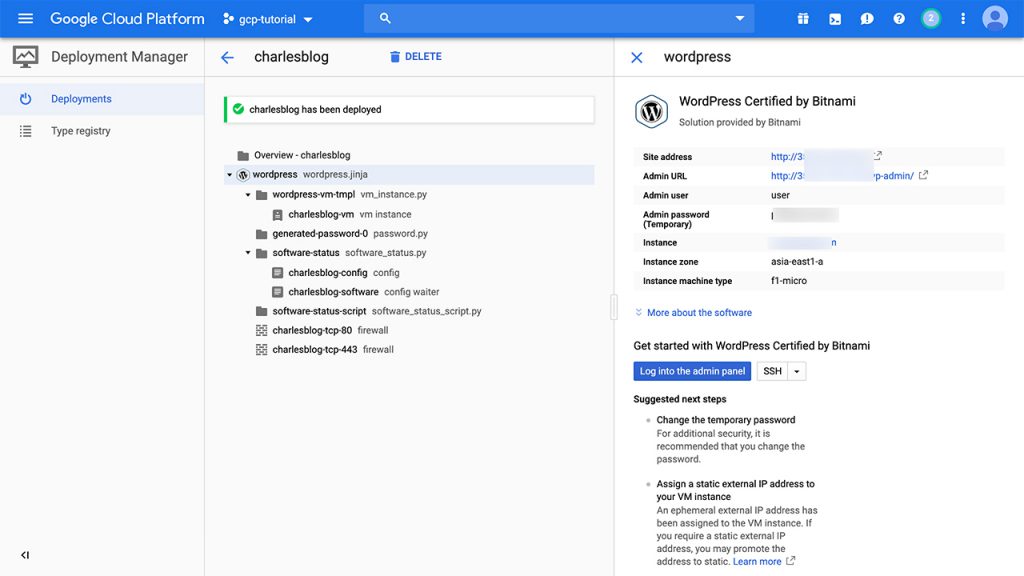Select software-status-script tree row

point(409,311)
